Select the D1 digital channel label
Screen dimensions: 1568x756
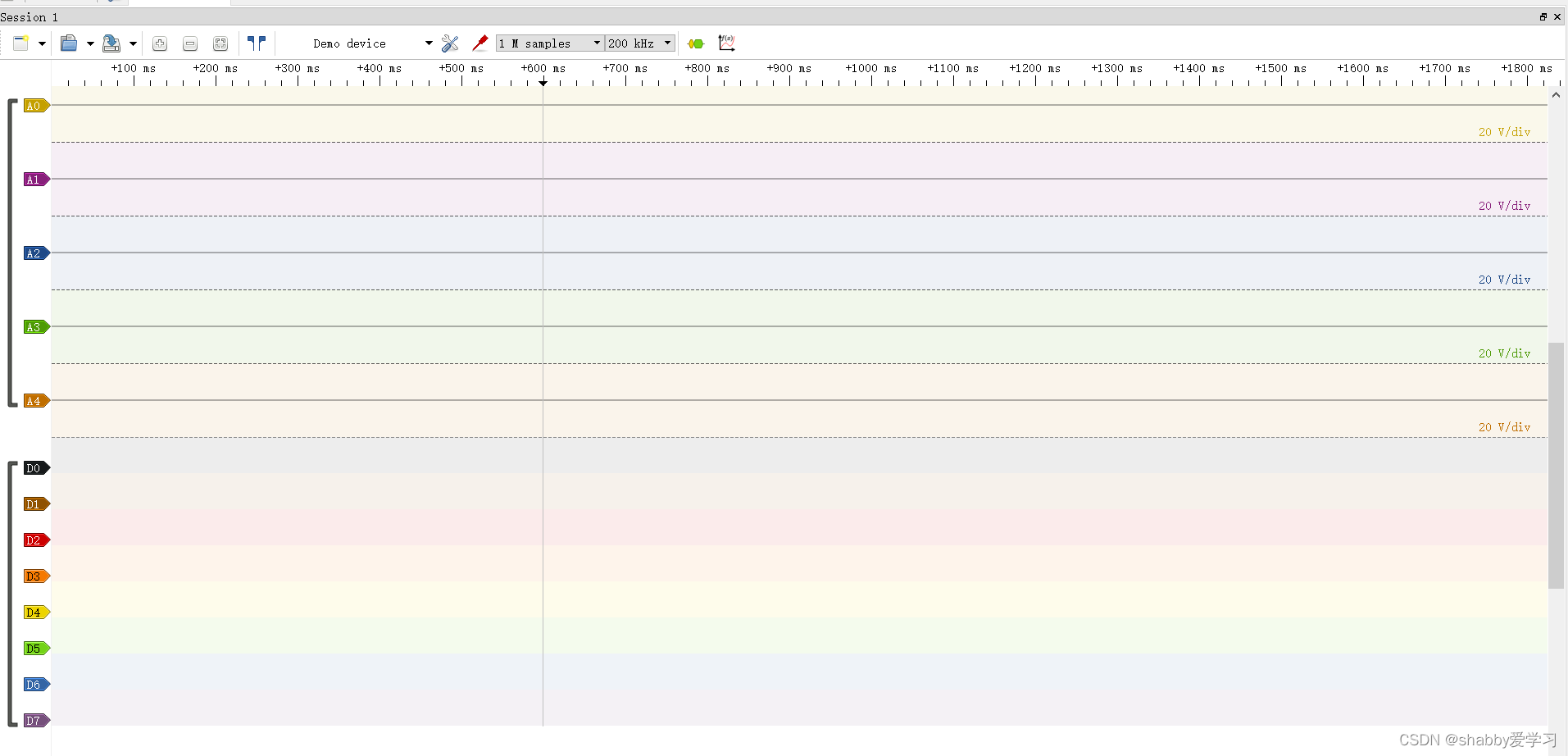pyautogui.click(x=37, y=504)
